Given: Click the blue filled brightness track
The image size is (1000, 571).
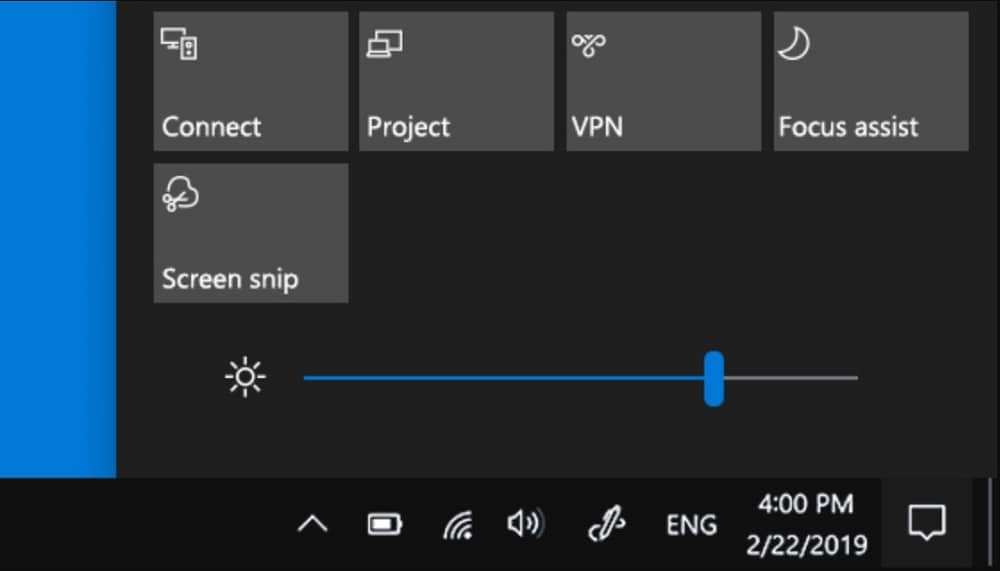Looking at the screenshot, I should pos(503,378).
